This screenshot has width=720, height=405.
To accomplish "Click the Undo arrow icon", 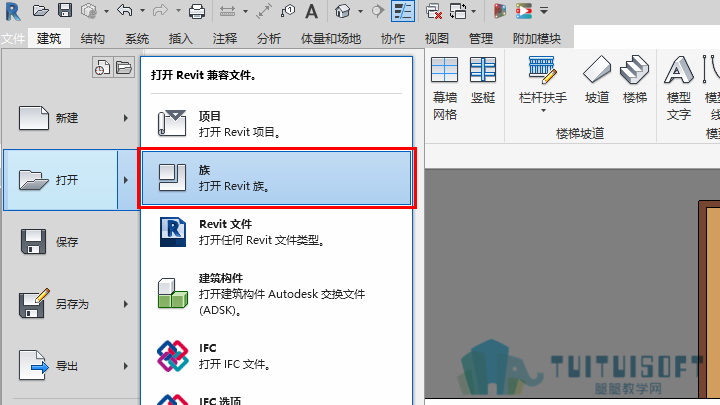I will tap(125, 11).
